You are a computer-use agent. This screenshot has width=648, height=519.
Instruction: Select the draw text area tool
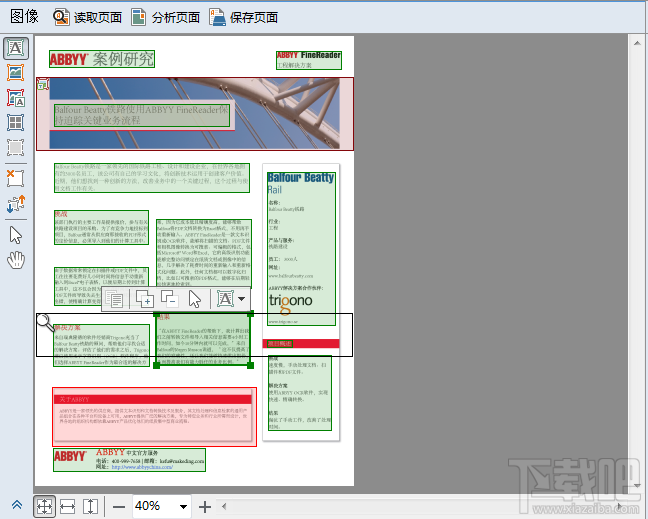click(x=16, y=48)
